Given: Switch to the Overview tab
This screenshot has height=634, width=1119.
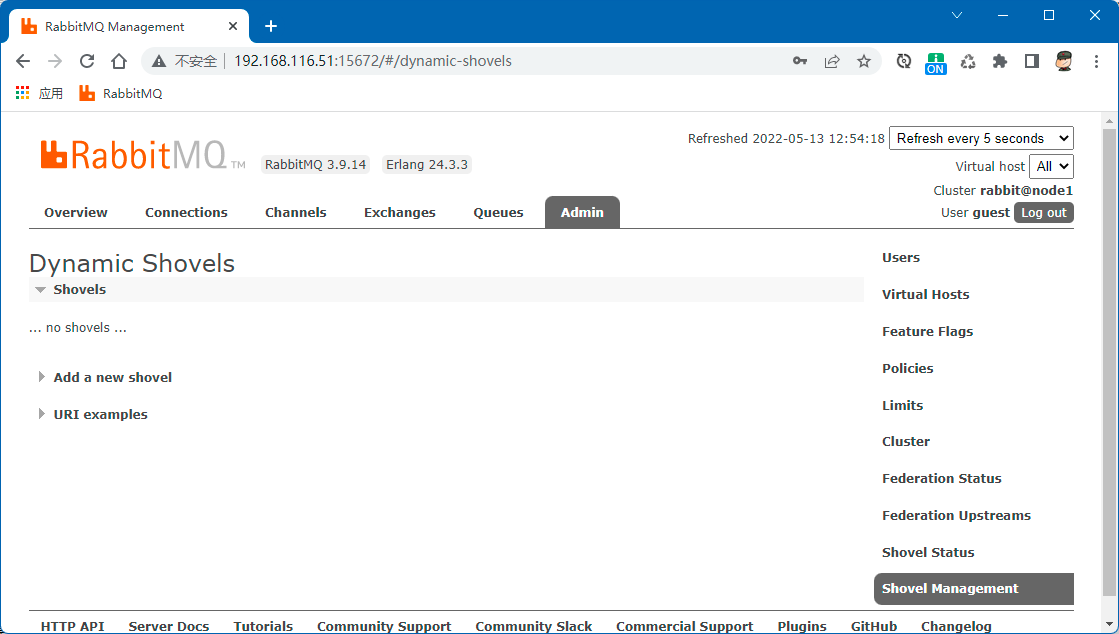Looking at the screenshot, I should click(x=76, y=213).
